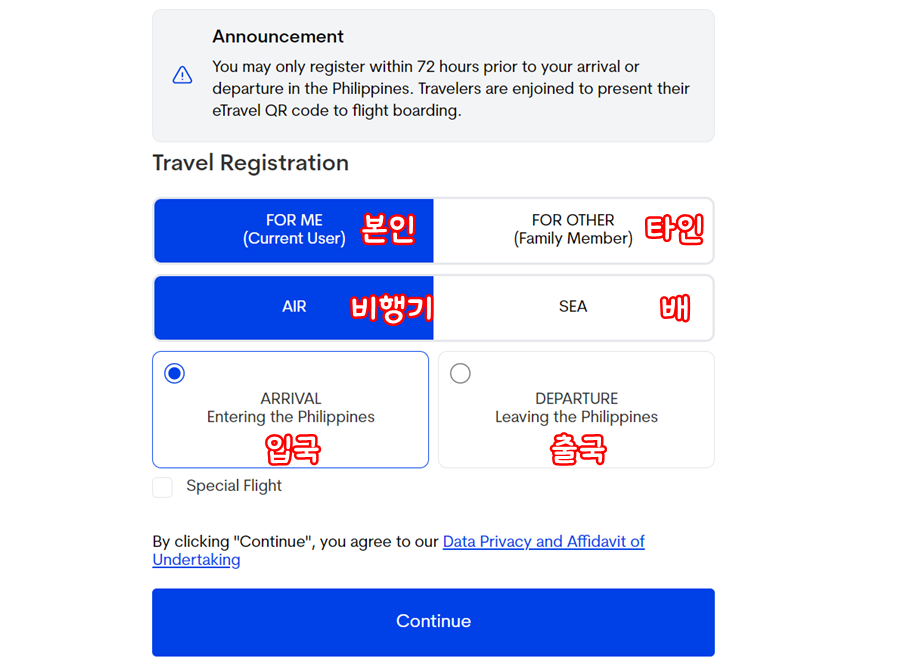Click the red 비행기 annotation label
Screen dimensions: 900x664
tap(391, 309)
